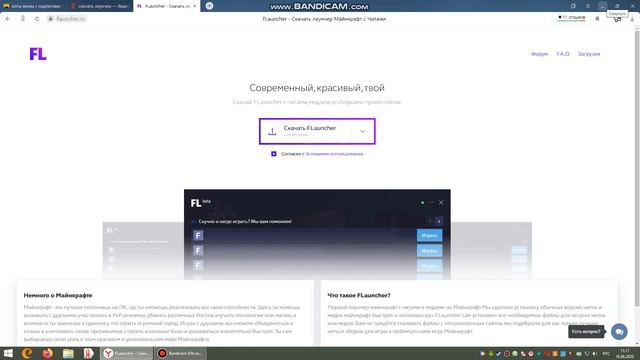This screenshot has height=360, width=640.
Task: Click the downloads arrow at the toolbar right edge
Action: [x=632, y=19]
